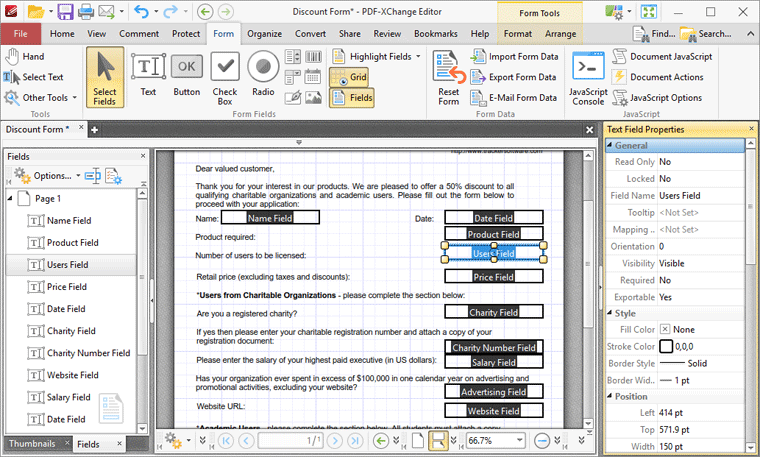Collapse the General properties section

(x=609, y=145)
